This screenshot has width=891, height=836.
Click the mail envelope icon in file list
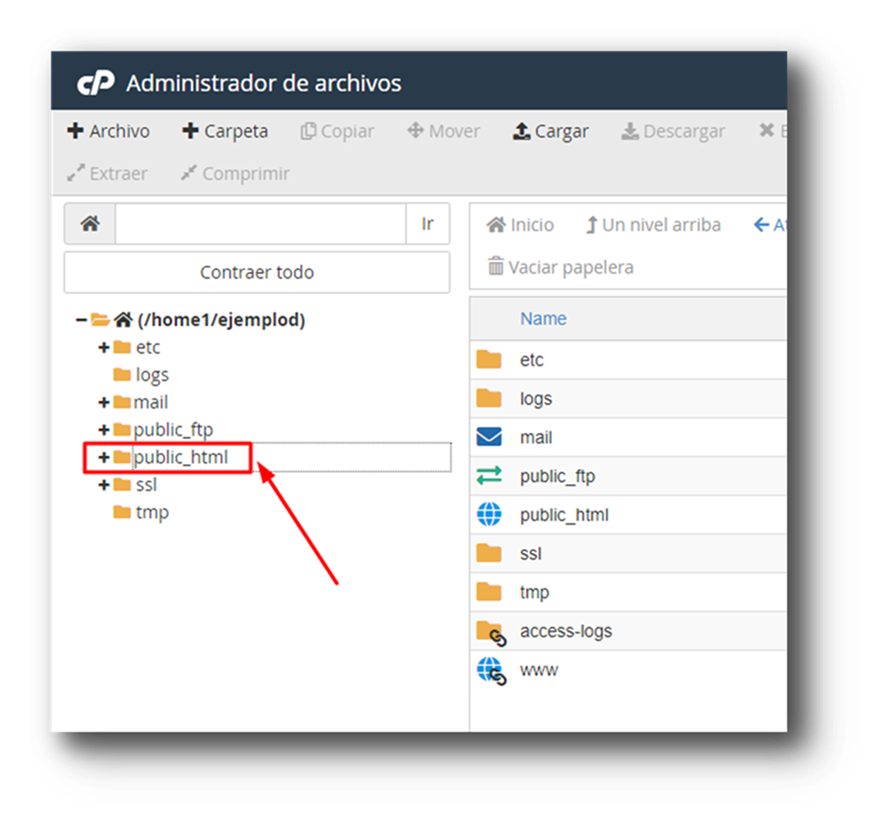coord(489,437)
